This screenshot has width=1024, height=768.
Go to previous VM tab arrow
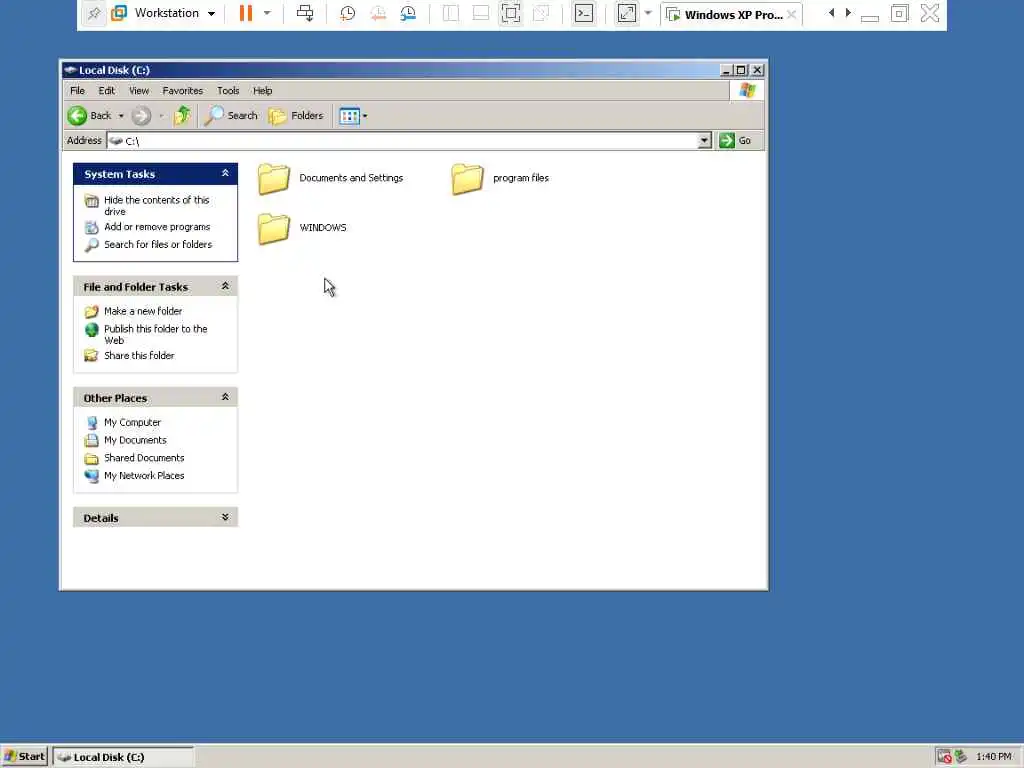pyautogui.click(x=831, y=13)
